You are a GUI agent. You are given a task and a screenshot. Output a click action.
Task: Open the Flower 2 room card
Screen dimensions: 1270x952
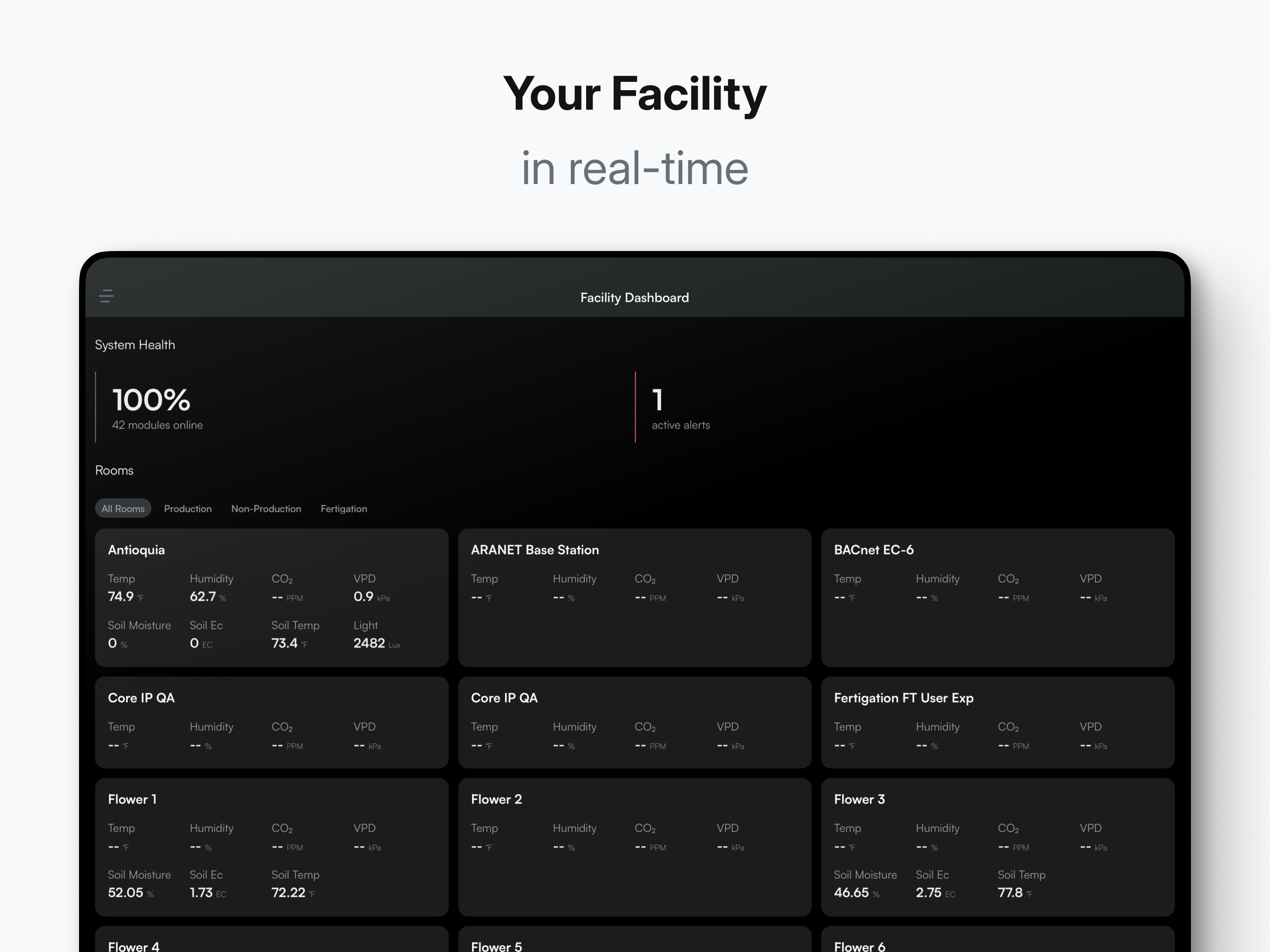click(635, 847)
